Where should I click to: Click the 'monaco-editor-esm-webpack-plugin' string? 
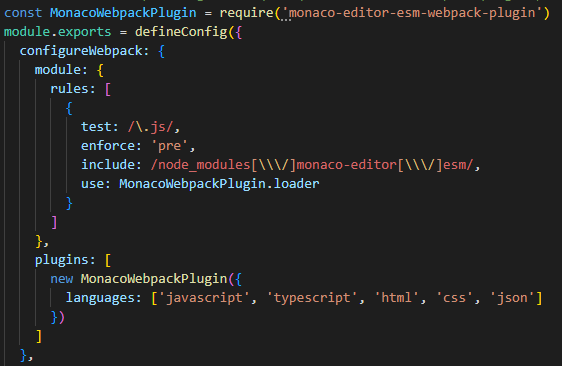pos(412,13)
